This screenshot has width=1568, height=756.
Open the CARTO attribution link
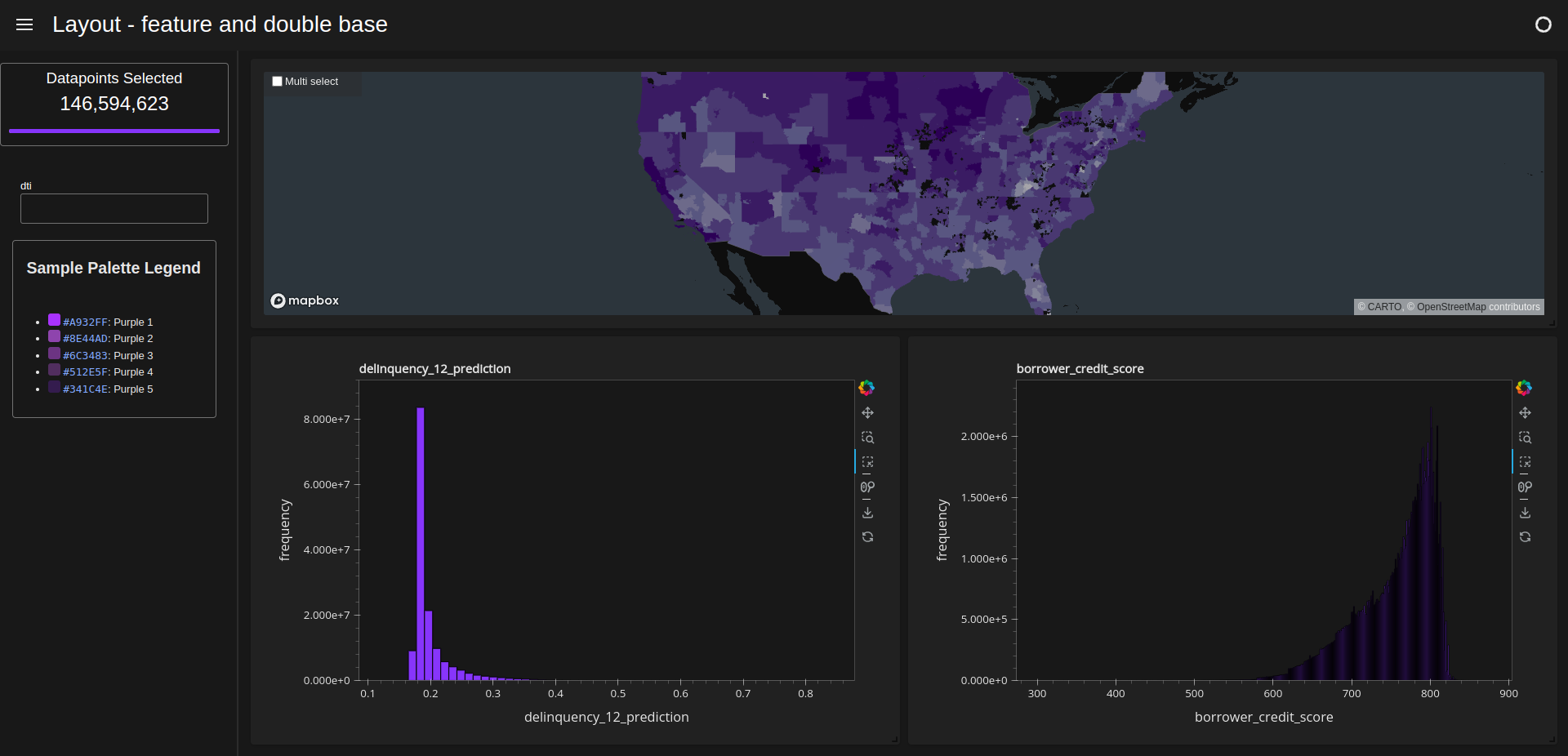pos(1379,307)
